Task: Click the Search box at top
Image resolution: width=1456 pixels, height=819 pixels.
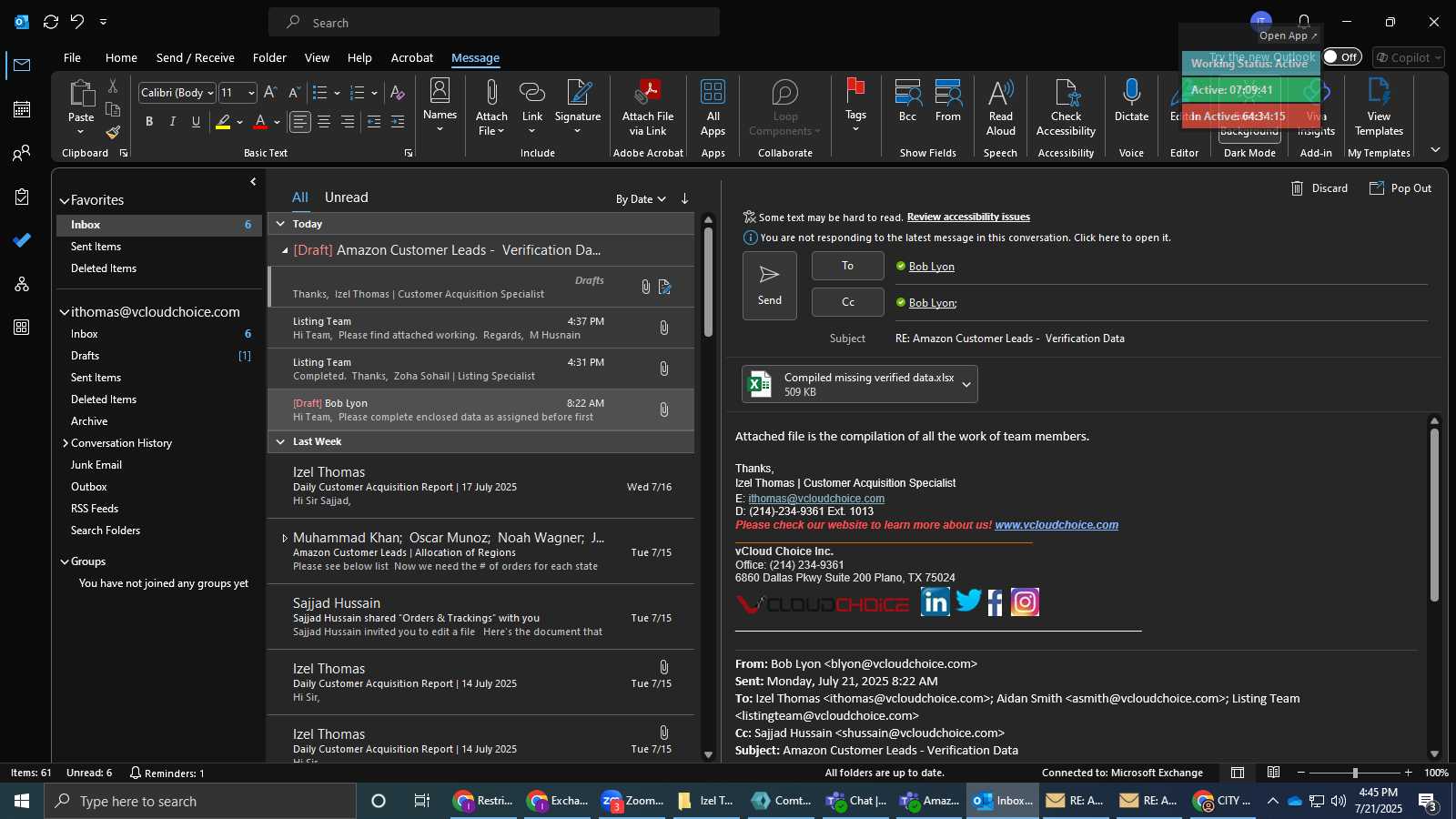Action: coord(494,23)
